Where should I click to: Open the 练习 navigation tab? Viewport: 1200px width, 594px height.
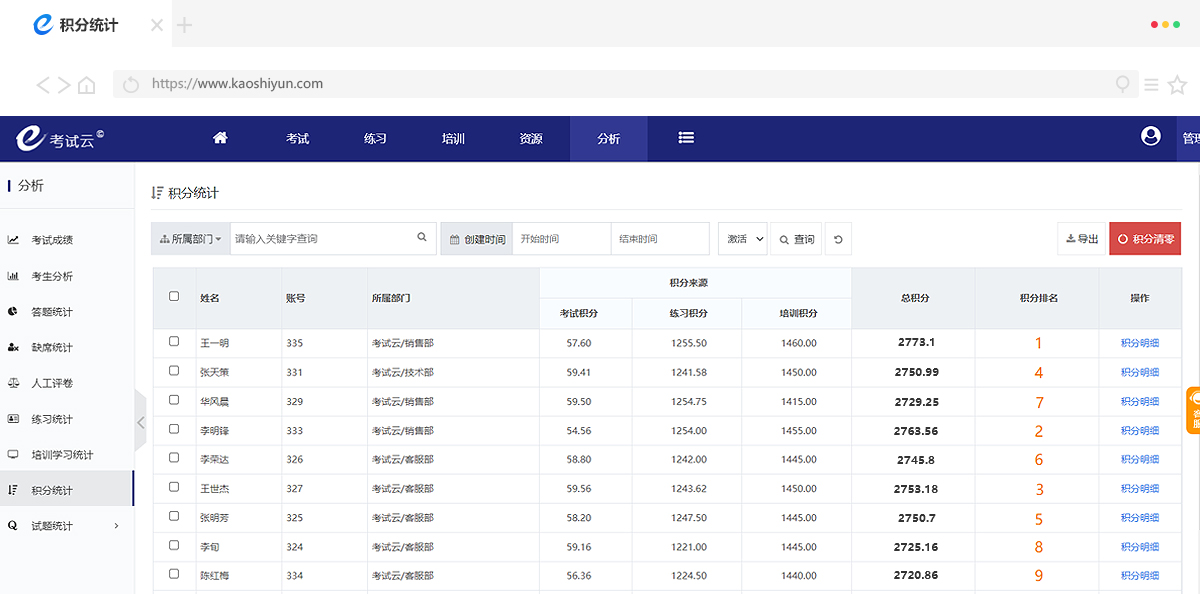tap(375, 138)
